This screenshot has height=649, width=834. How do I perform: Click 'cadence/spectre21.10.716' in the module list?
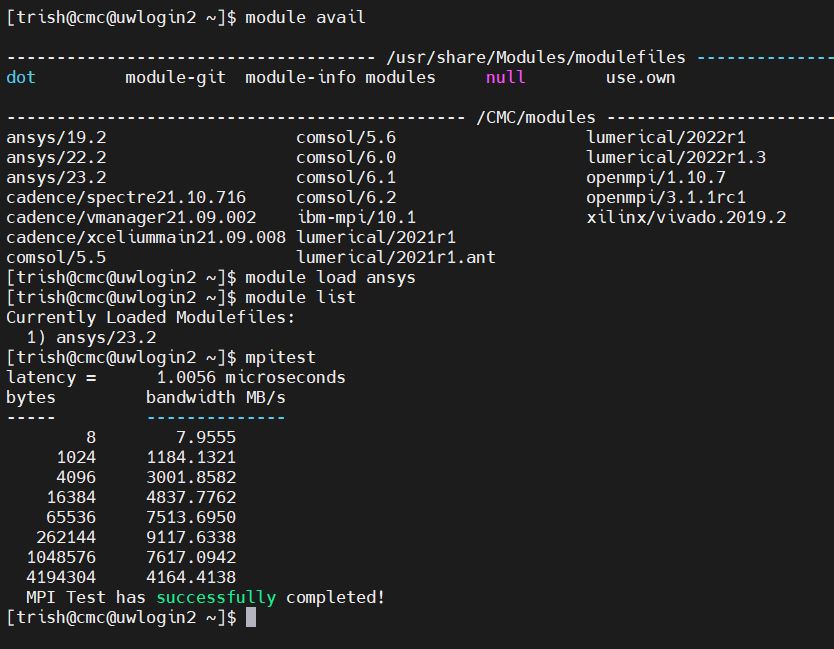coord(126,197)
